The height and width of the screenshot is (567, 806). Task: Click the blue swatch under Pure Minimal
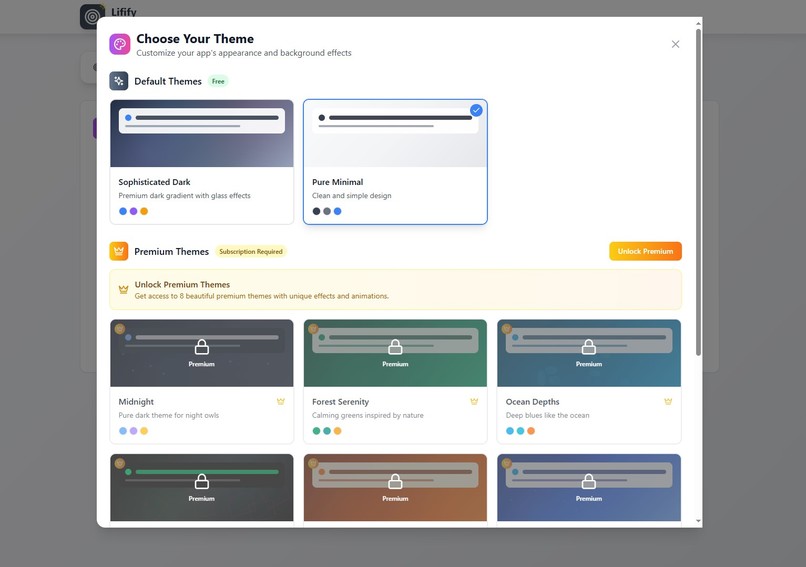click(338, 211)
